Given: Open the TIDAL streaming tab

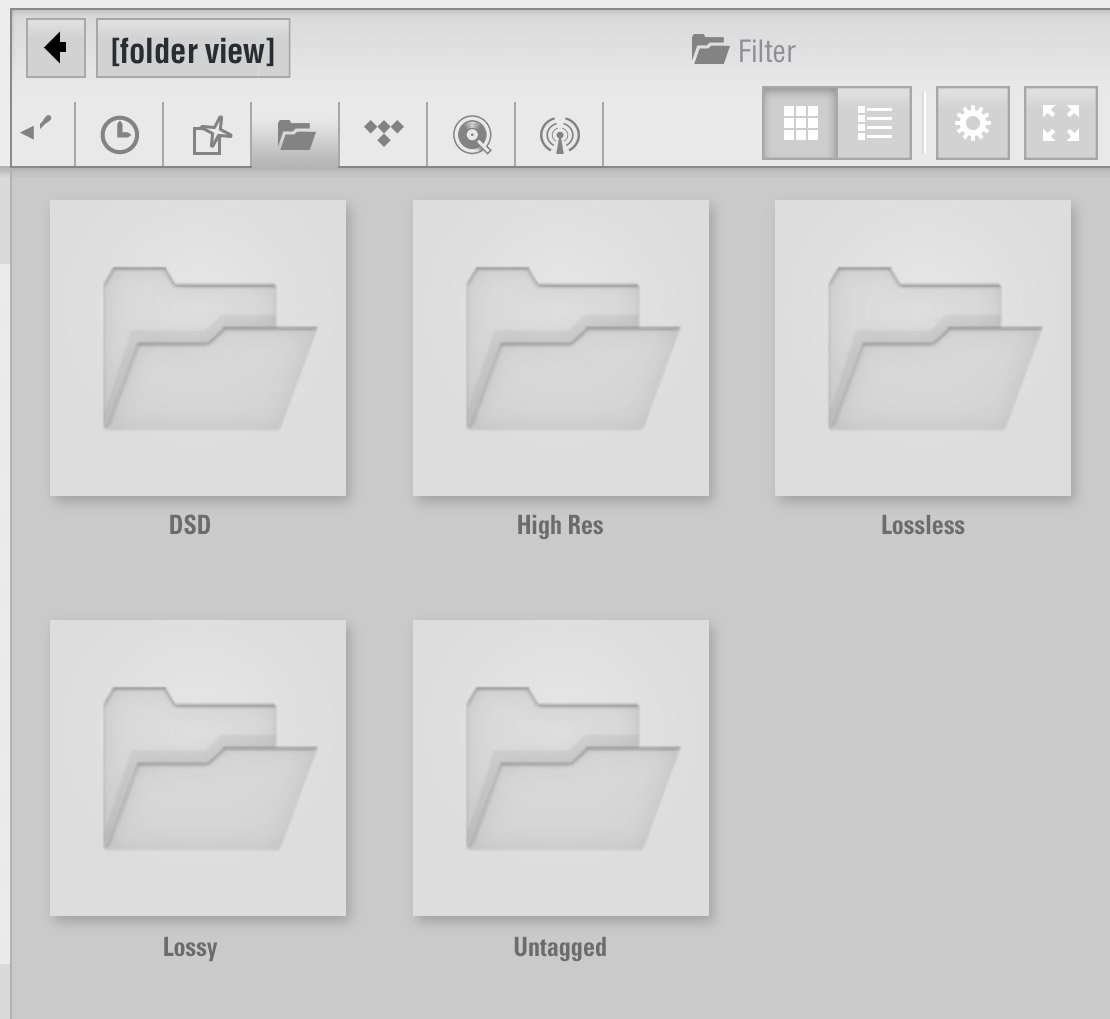Looking at the screenshot, I should pyautogui.click(x=384, y=133).
